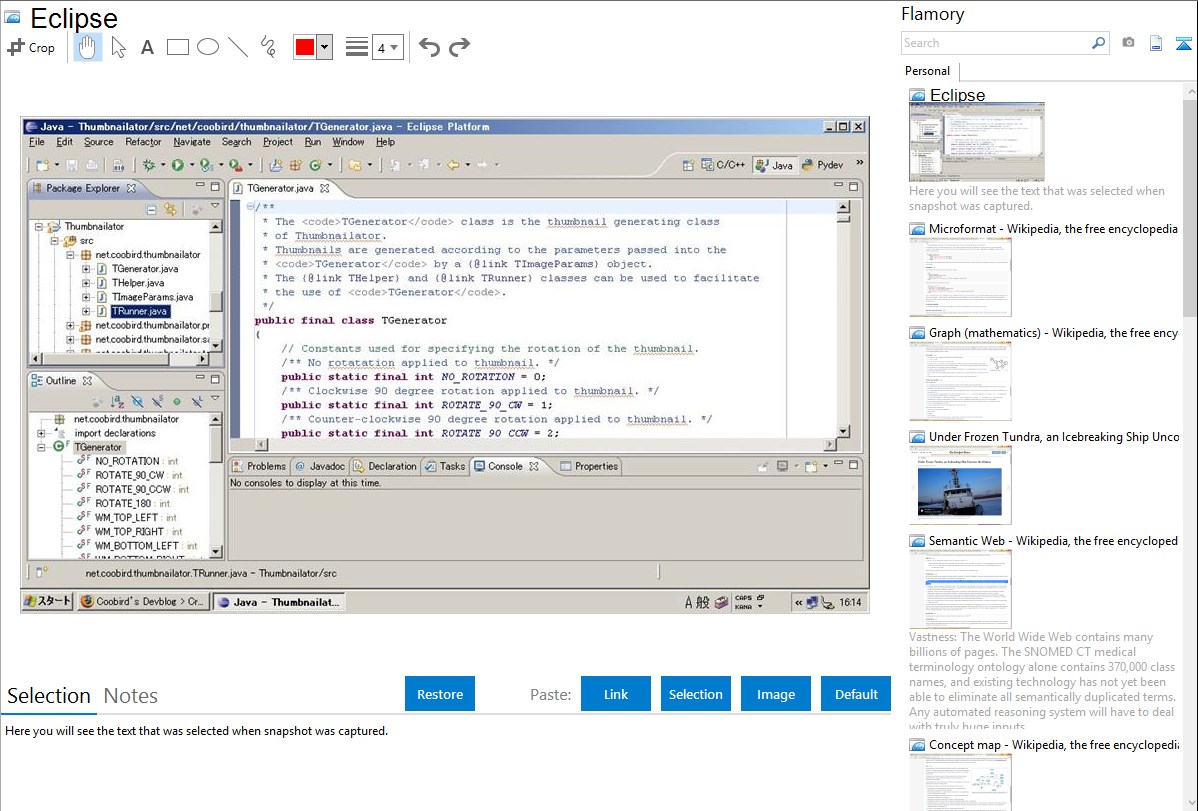
Task: Pick the rectangle shape tool
Action: [178, 47]
